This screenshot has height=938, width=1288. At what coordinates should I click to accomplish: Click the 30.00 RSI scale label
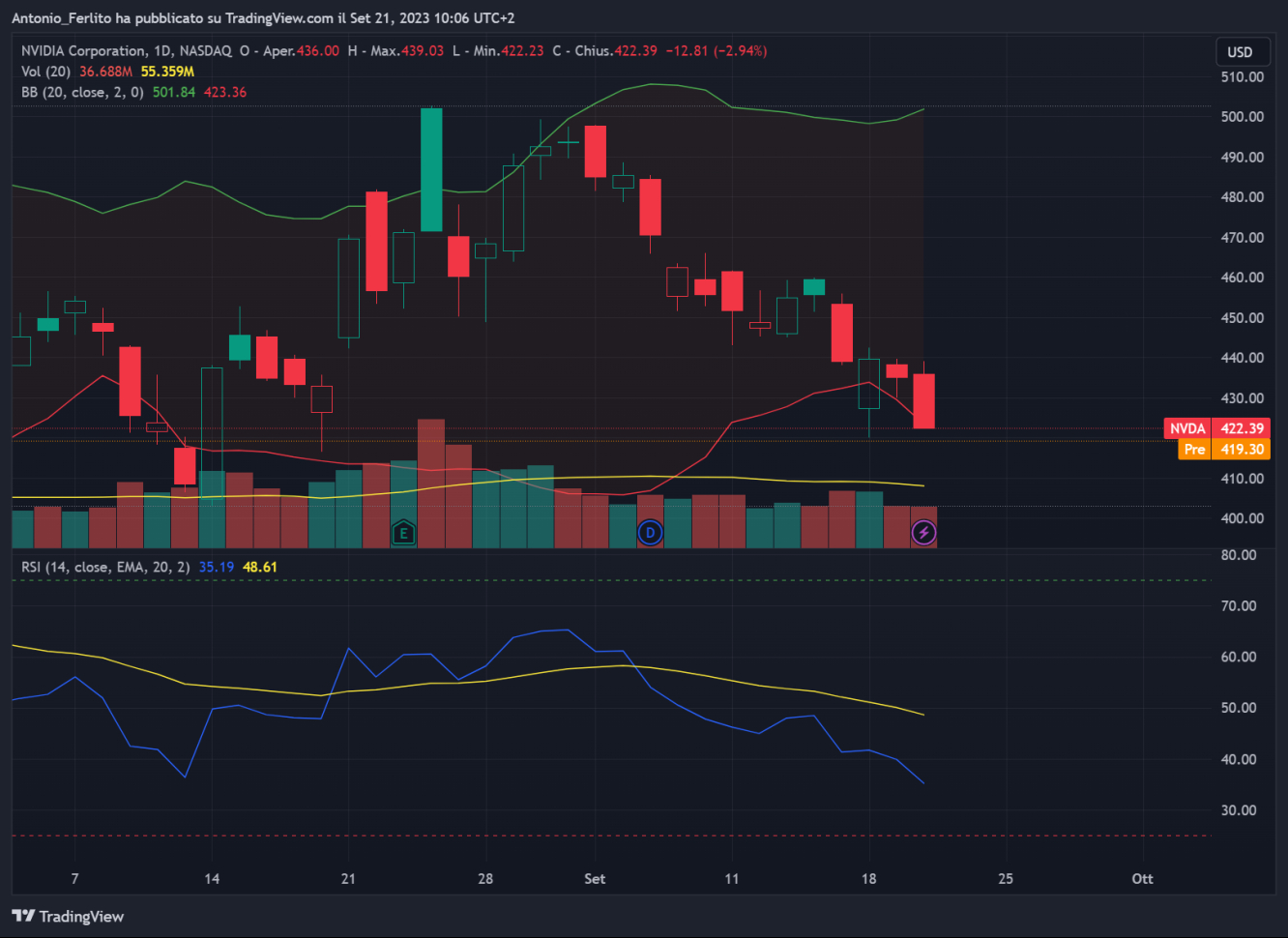pos(1239,809)
